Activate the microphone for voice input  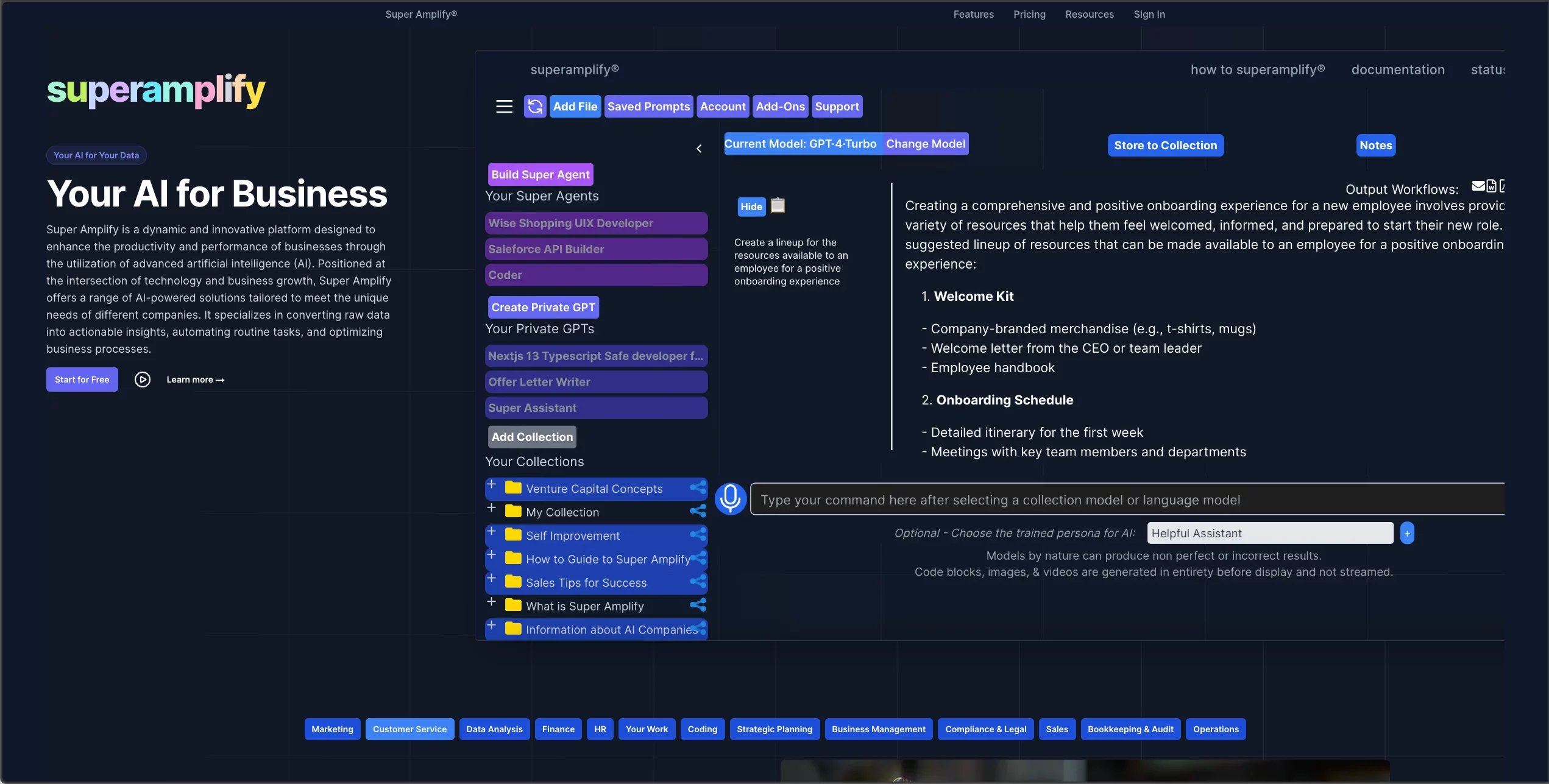730,498
